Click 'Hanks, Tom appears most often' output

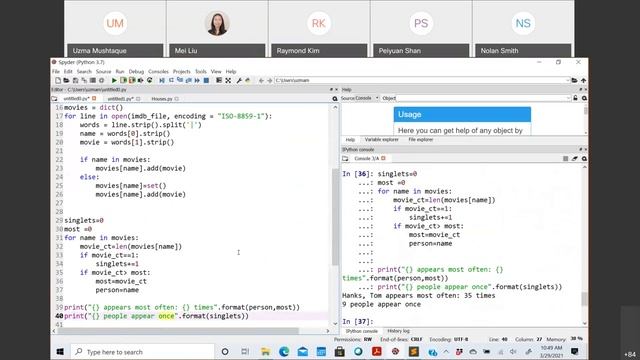point(418,296)
